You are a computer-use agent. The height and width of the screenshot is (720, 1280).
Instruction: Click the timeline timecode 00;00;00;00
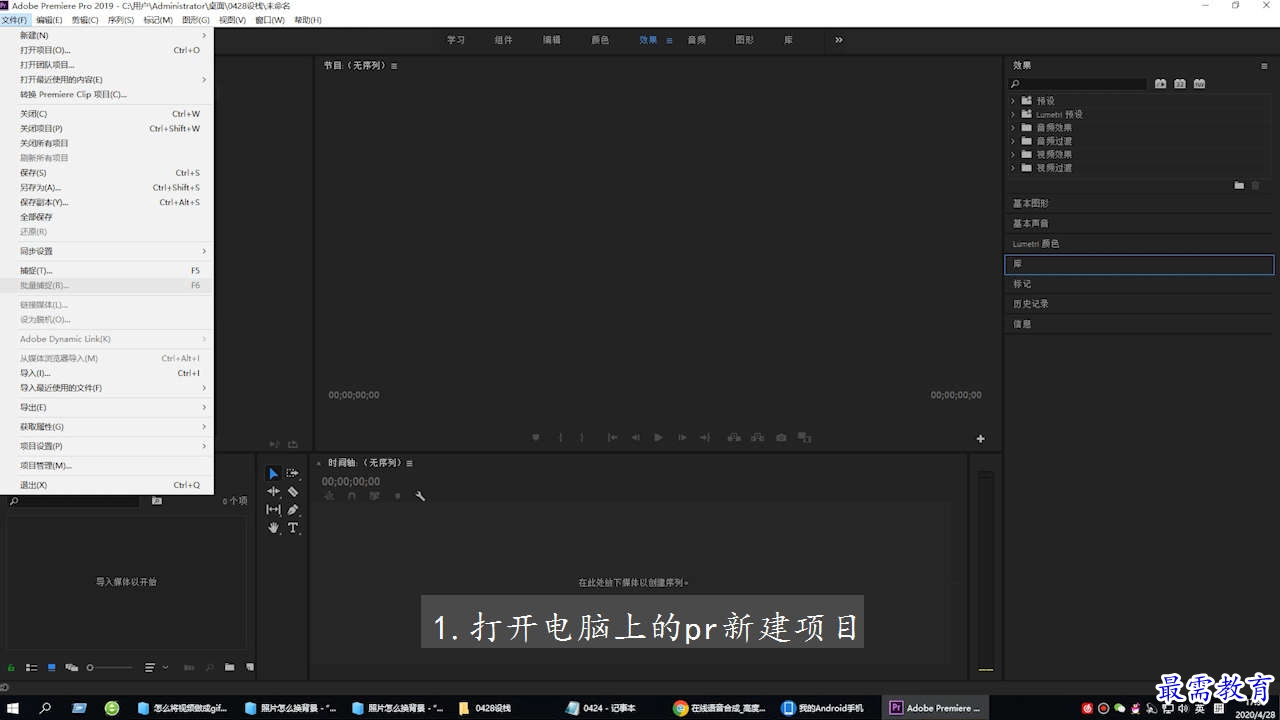click(x=351, y=481)
